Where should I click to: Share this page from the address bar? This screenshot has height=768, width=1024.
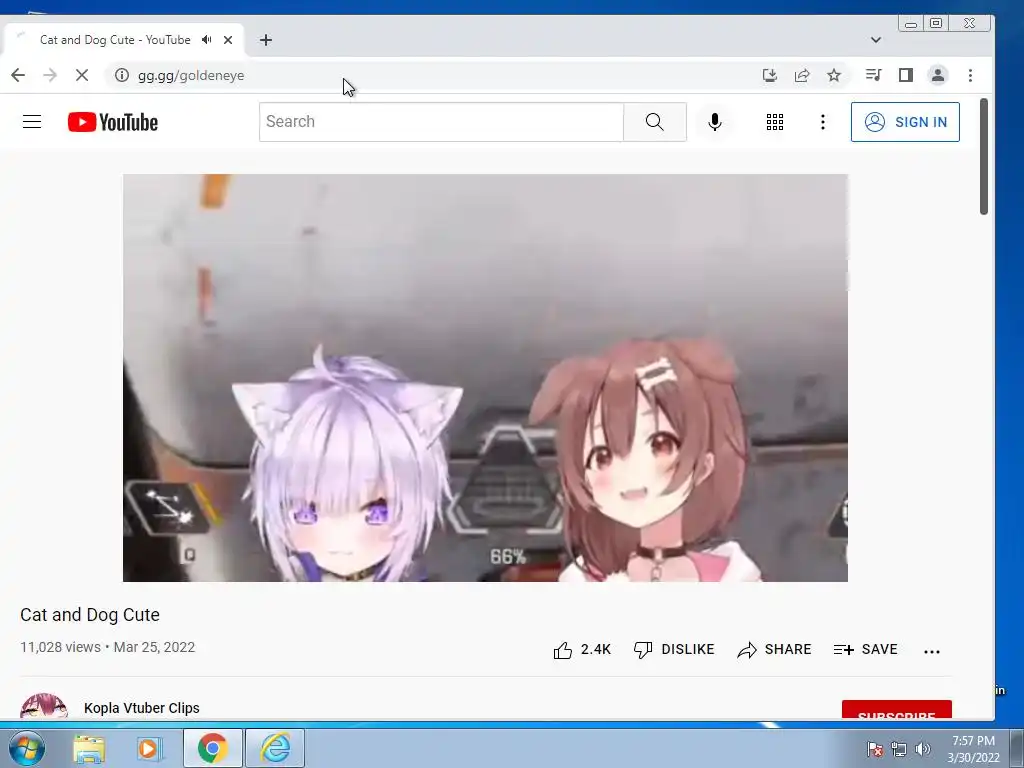tap(802, 75)
